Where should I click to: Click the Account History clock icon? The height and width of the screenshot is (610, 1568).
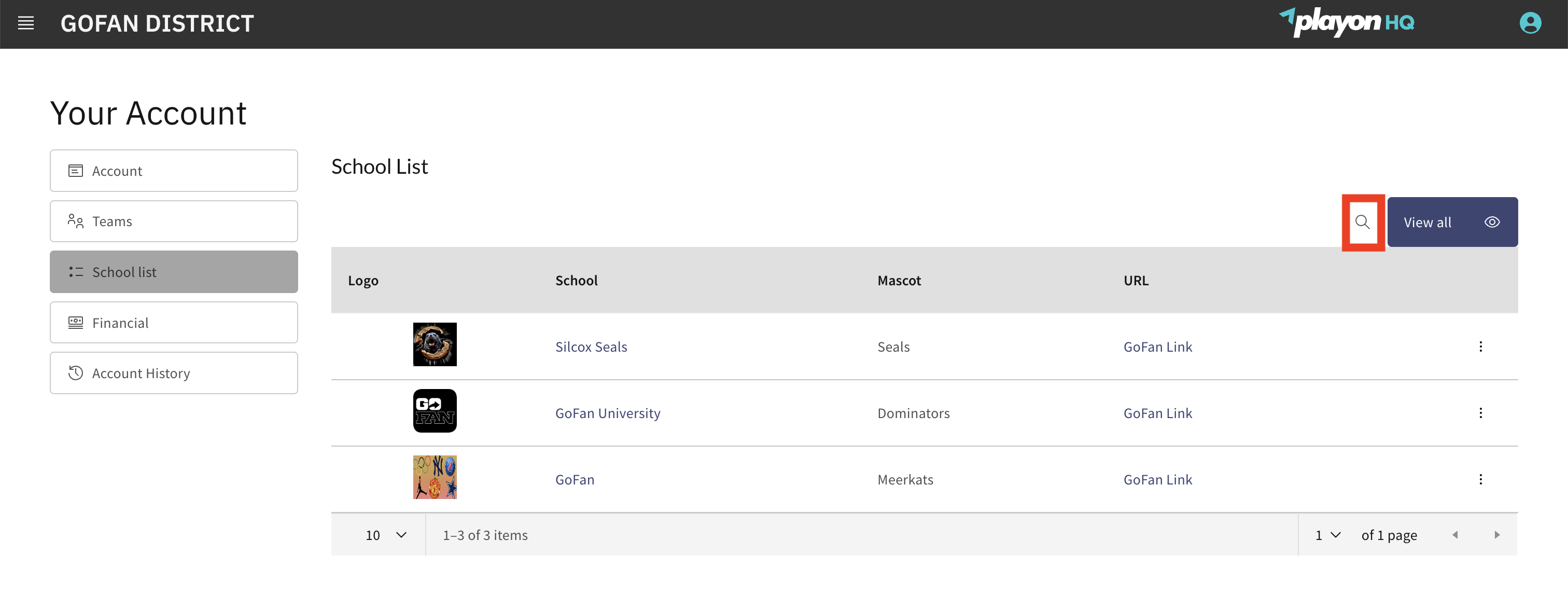coord(76,372)
